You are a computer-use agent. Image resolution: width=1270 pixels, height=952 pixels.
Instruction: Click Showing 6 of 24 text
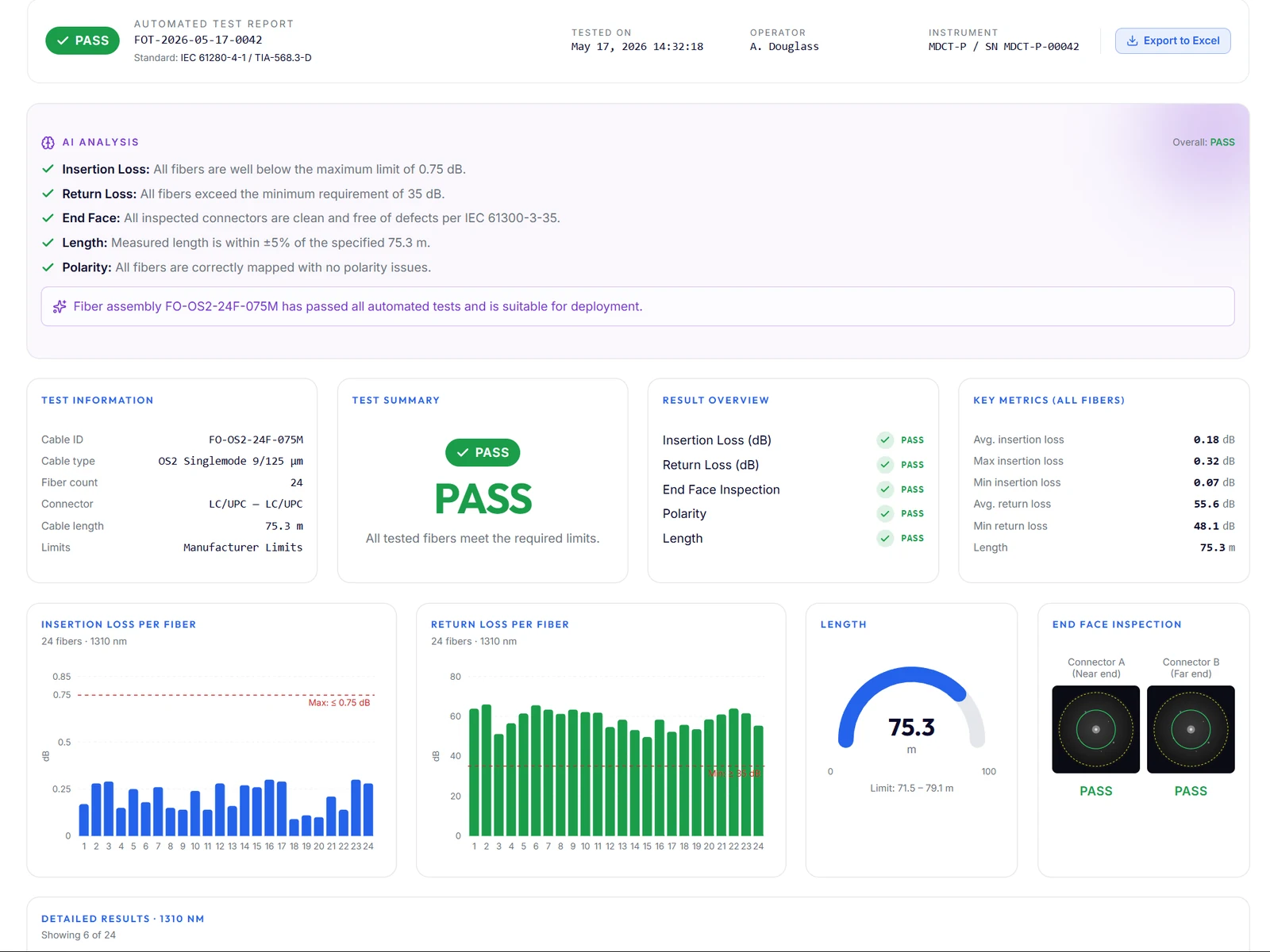pos(79,935)
